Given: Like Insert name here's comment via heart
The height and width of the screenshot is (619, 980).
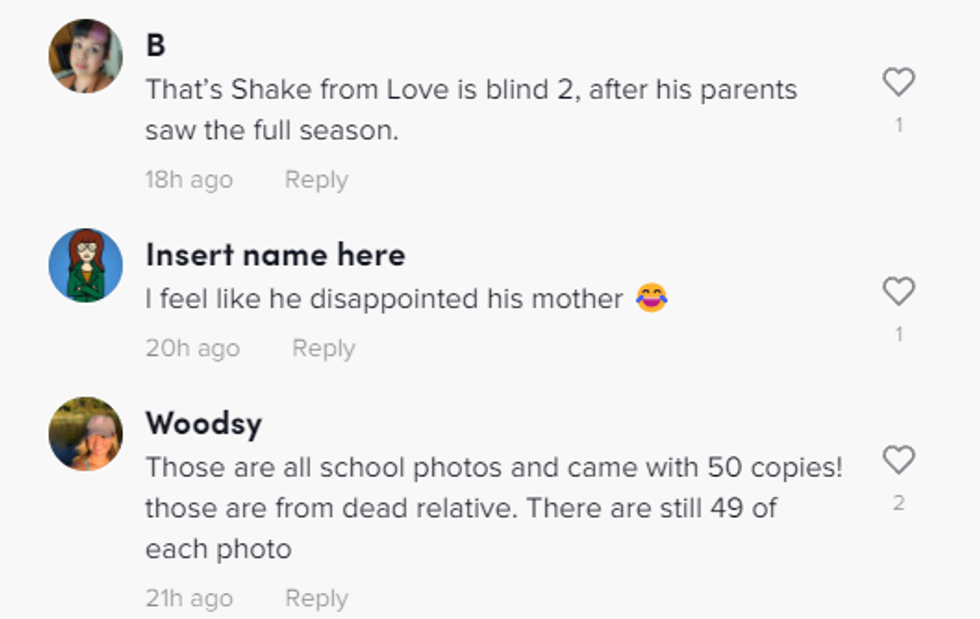Looking at the screenshot, I should tap(898, 291).
